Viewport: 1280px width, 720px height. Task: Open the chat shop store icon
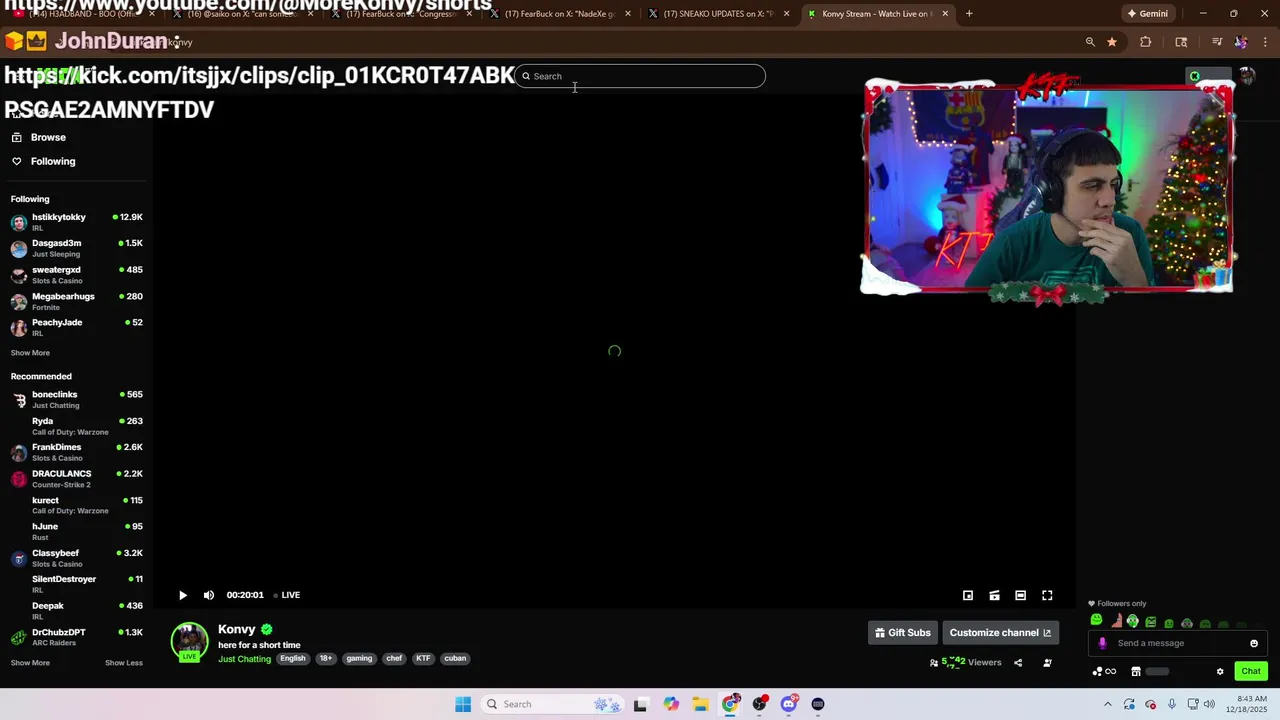(1136, 671)
